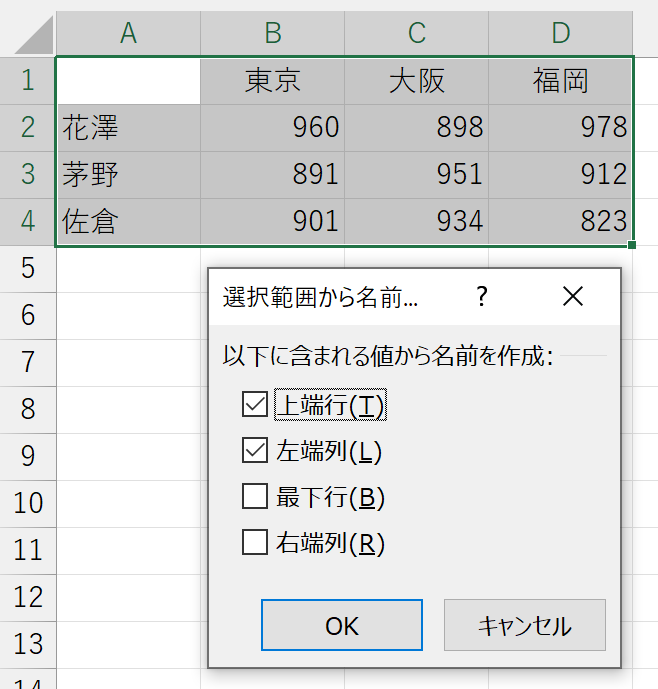Select column D header
This screenshot has width=658, height=689.
560,33
